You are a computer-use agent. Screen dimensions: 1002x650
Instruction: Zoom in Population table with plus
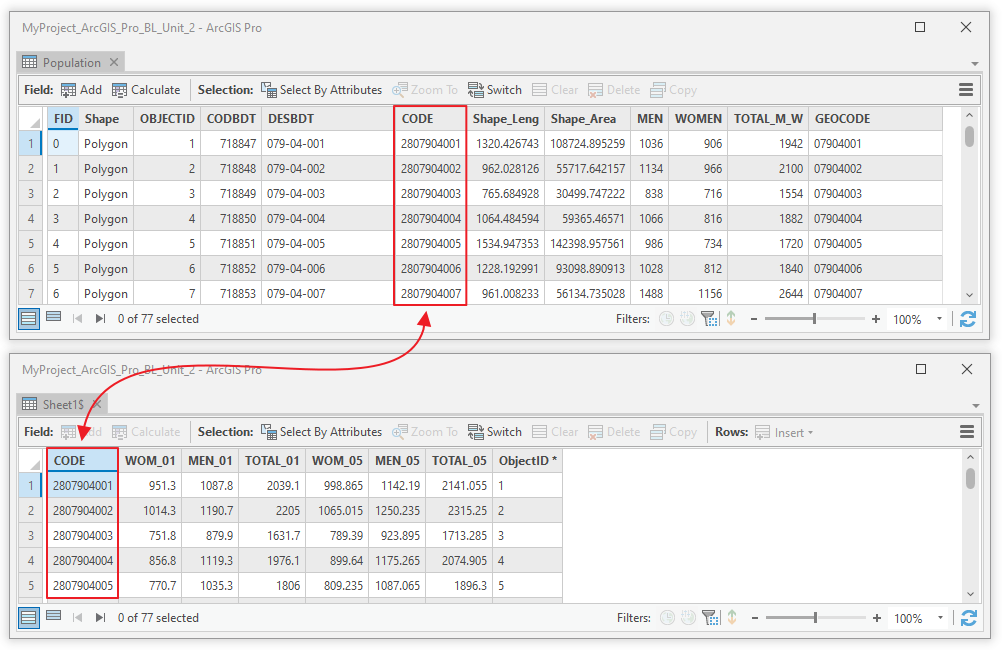click(875, 319)
